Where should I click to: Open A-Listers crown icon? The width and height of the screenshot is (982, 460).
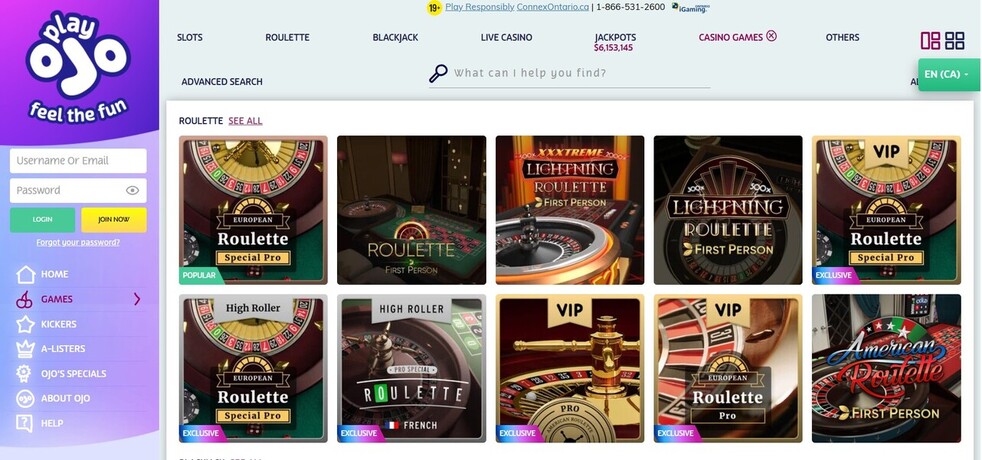click(x=25, y=349)
